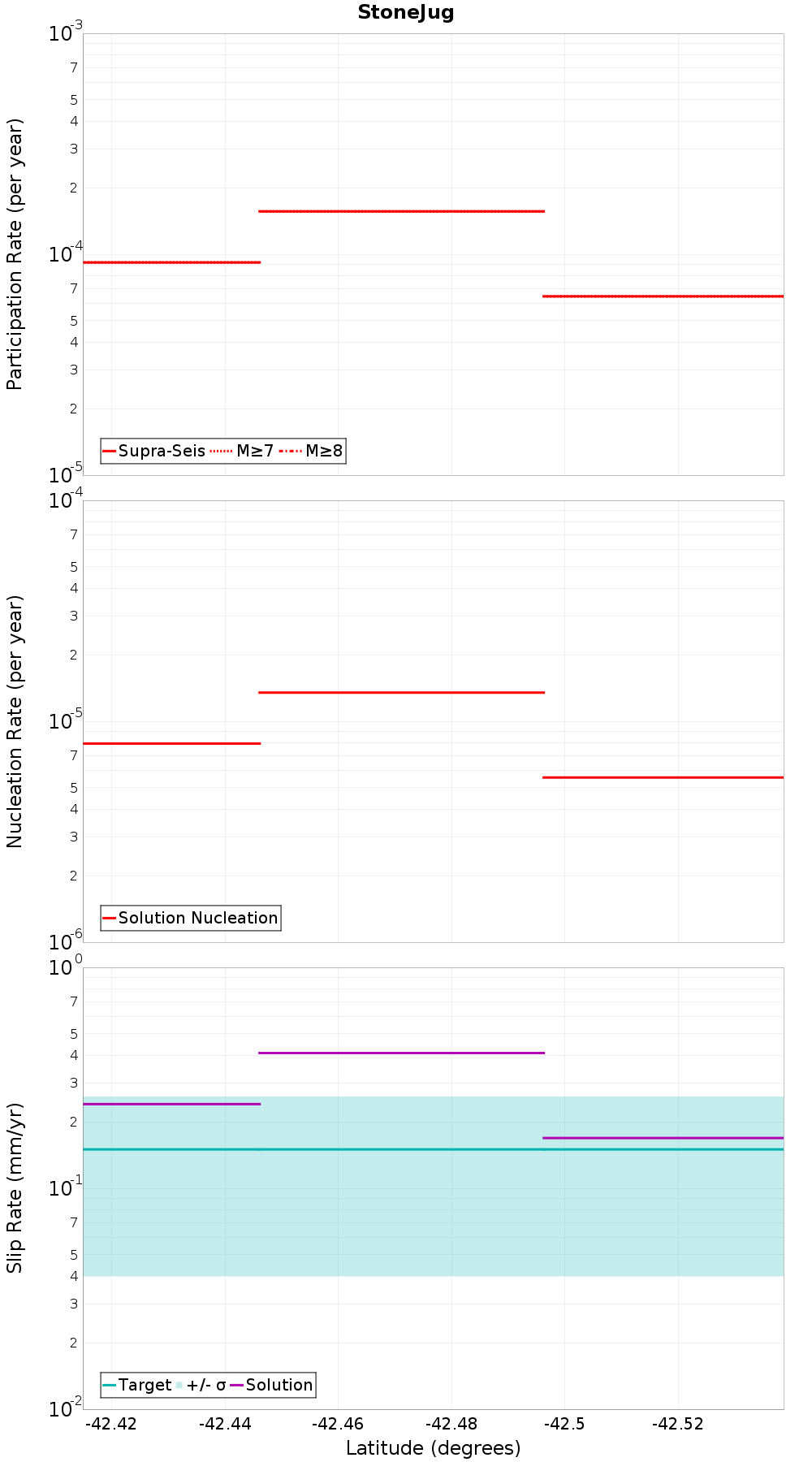Click the magenta Solution legend entry
812x1462 pixels.
272,1385
